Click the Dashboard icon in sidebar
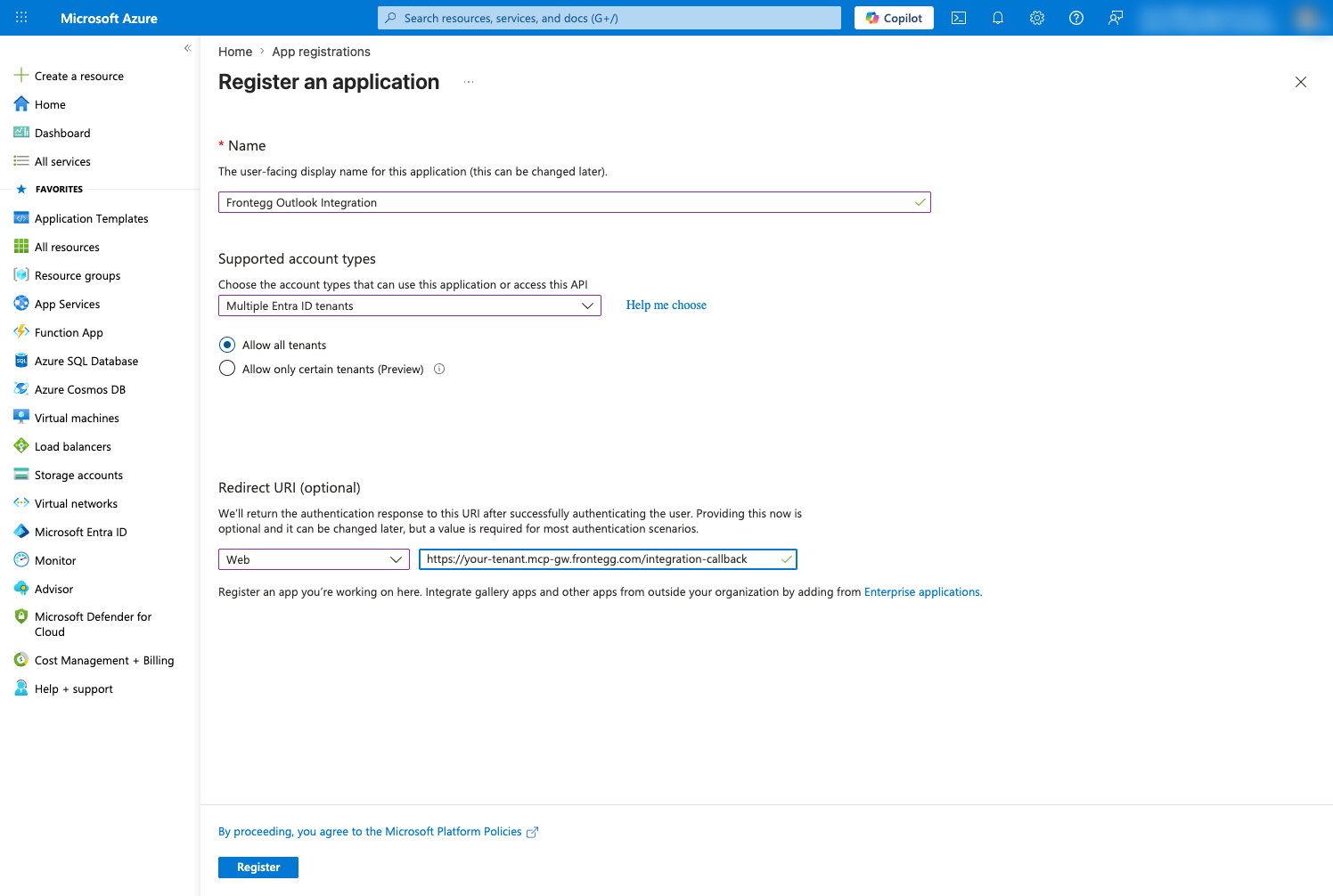The height and width of the screenshot is (896, 1333). (21, 133)
